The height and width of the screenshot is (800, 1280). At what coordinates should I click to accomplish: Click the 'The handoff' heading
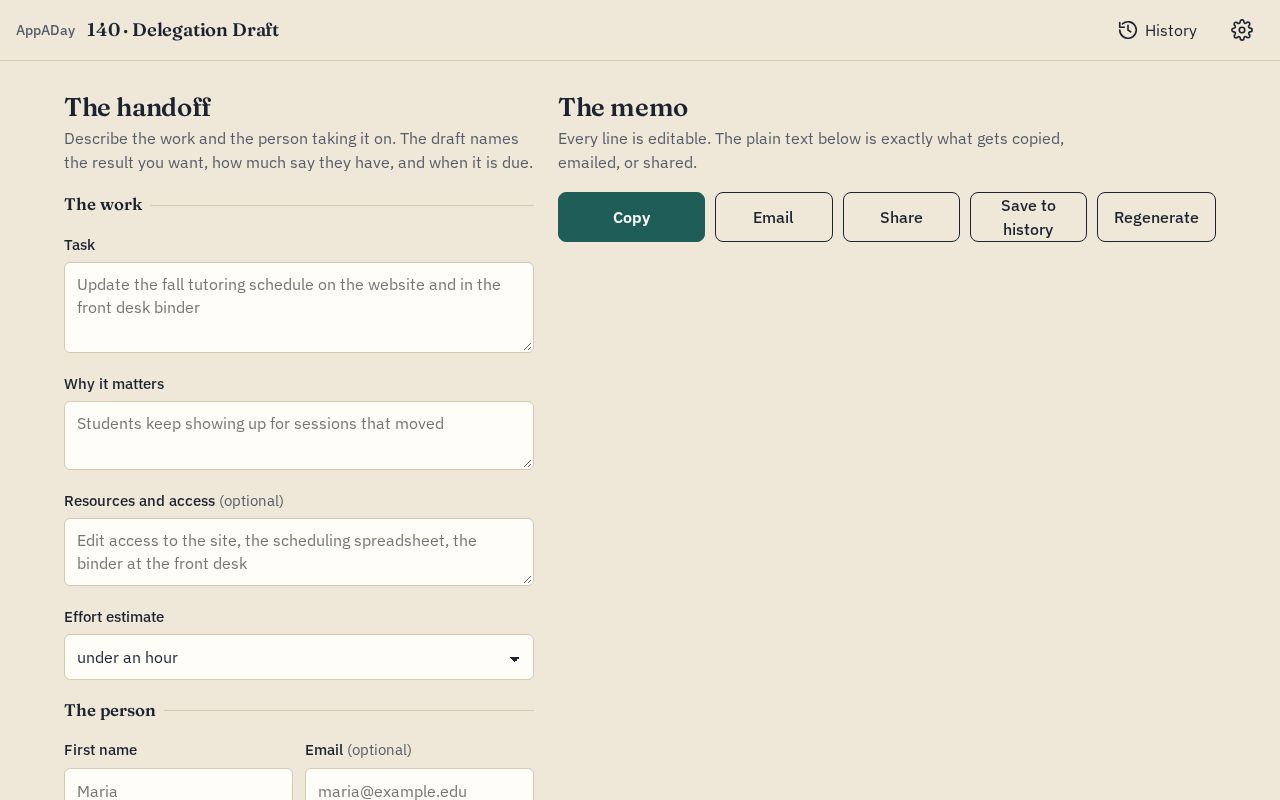[138, 107]
